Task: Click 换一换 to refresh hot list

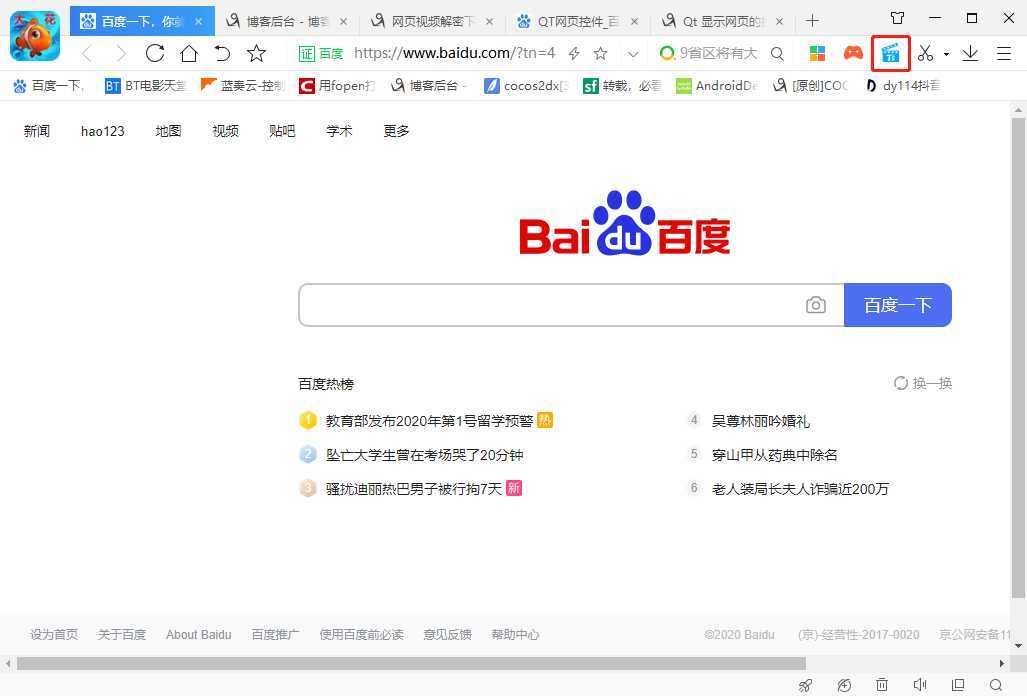Action: pyautogui.click(x=923, y=383)
